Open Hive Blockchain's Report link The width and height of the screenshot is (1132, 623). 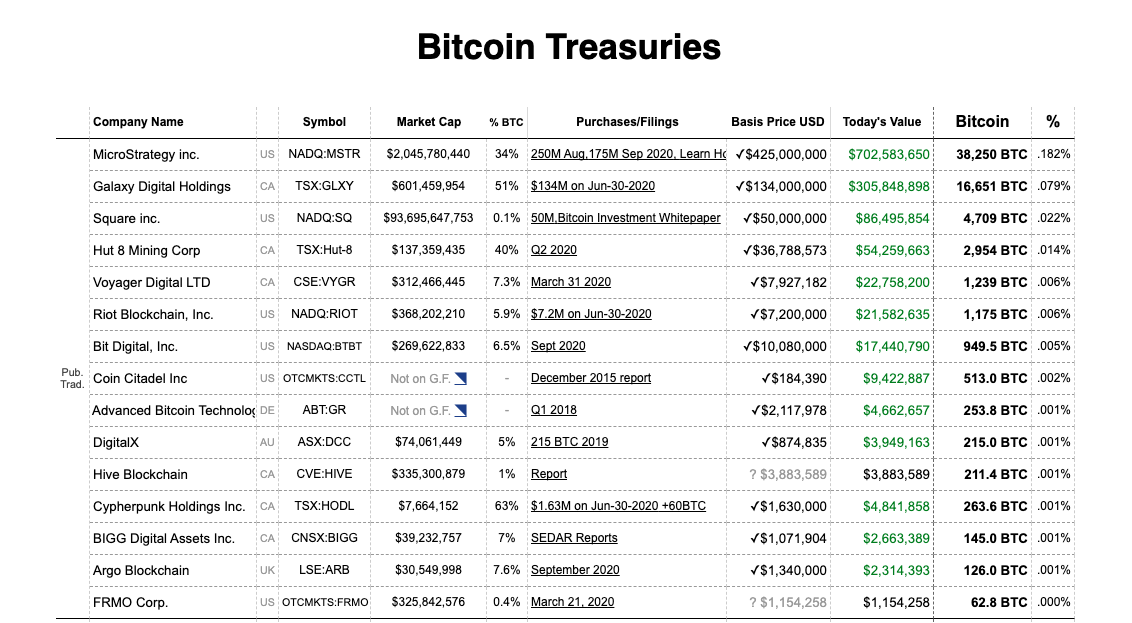click(549, 474)
